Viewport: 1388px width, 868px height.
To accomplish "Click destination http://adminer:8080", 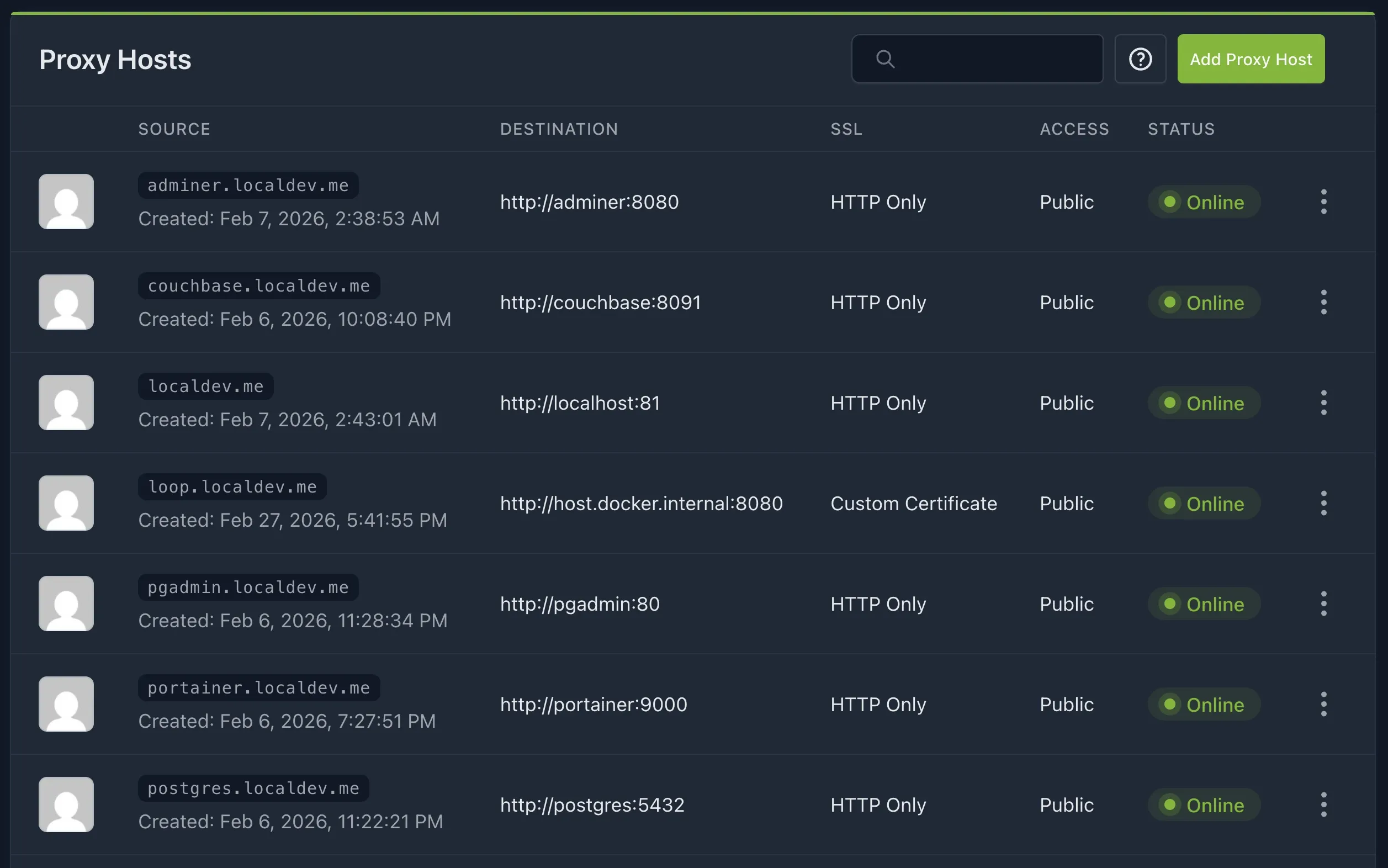I will (x=590, y=202).
